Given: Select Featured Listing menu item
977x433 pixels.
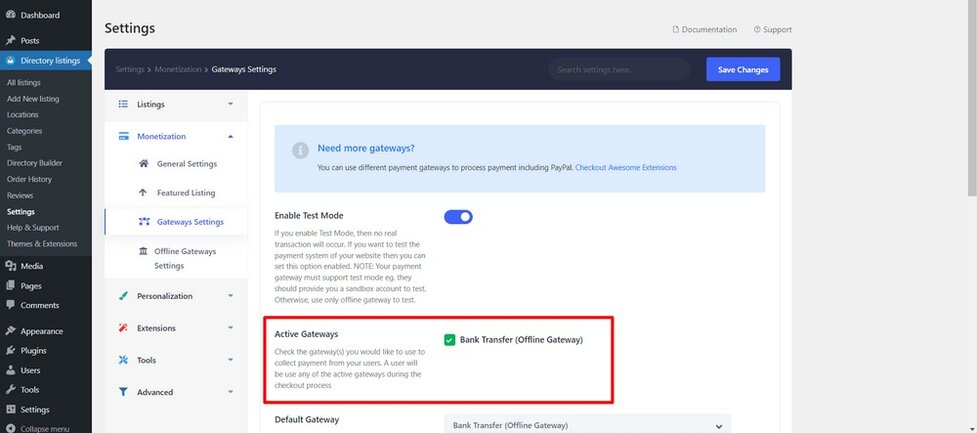Looking at the screenshot, I should [x=185, y=193].
